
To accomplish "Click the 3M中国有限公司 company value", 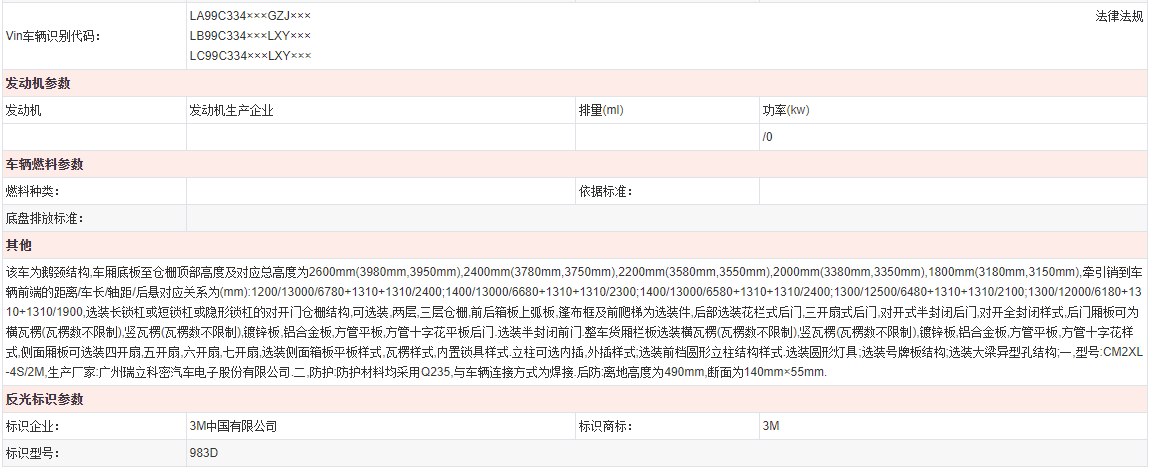I will point(233,426).
